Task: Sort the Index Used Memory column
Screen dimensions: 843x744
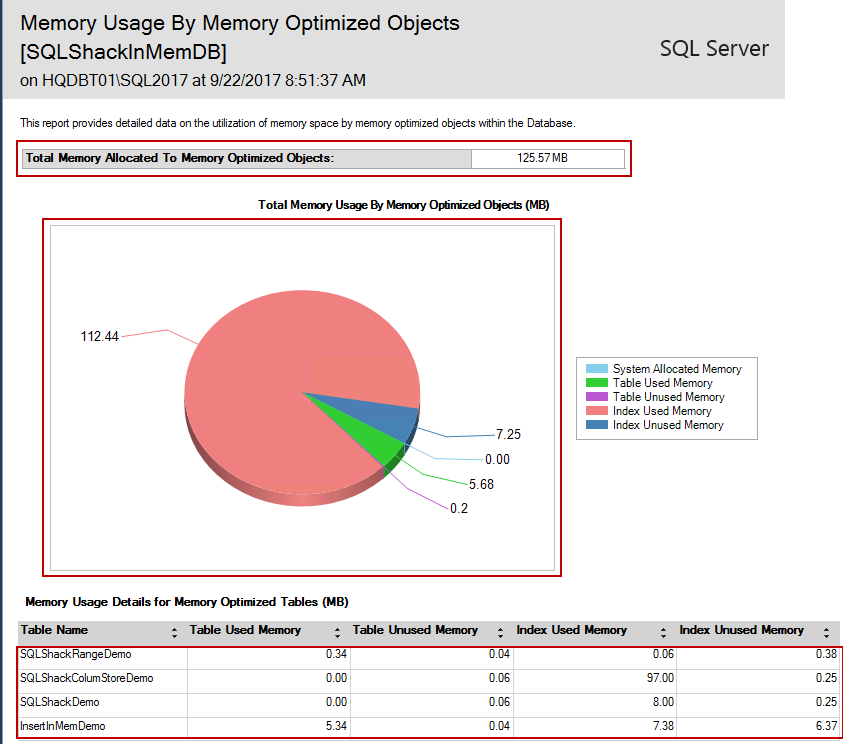Action: click(x=664, y=632)
